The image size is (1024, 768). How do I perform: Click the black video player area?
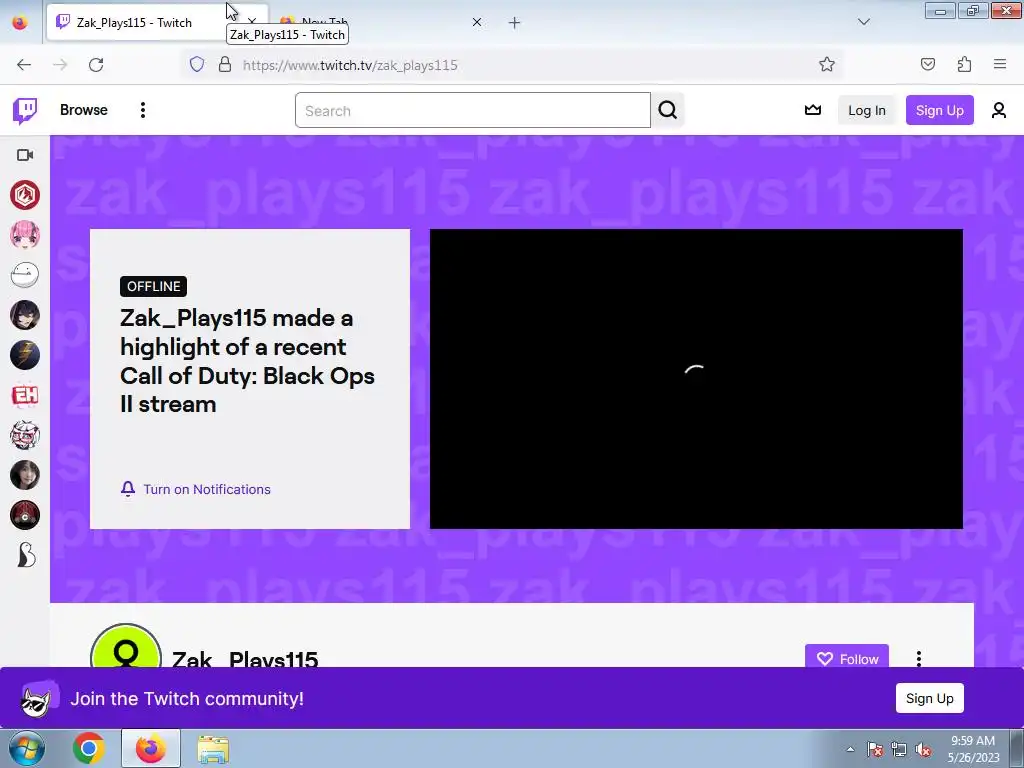click(696, 379)
